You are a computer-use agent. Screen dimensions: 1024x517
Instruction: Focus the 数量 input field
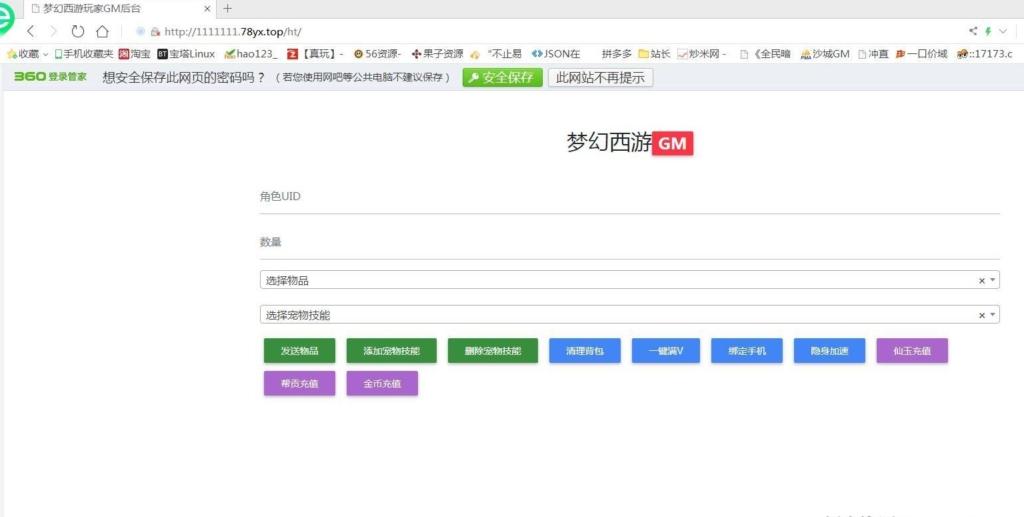click(630, 242)
